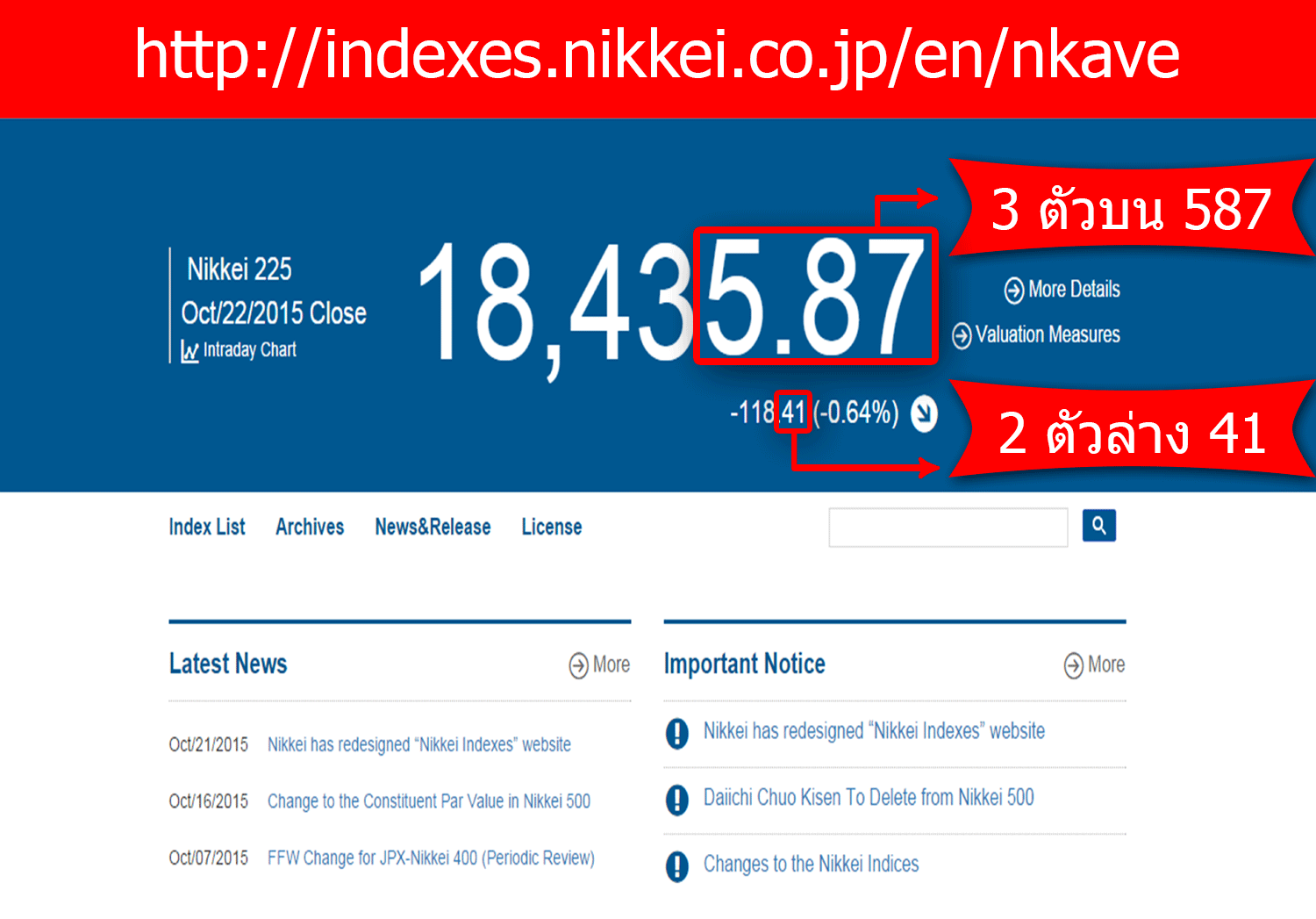This screenshot has height=919, width=1316.
Task: Click the Important Notice heading
Action: point(744,664)
